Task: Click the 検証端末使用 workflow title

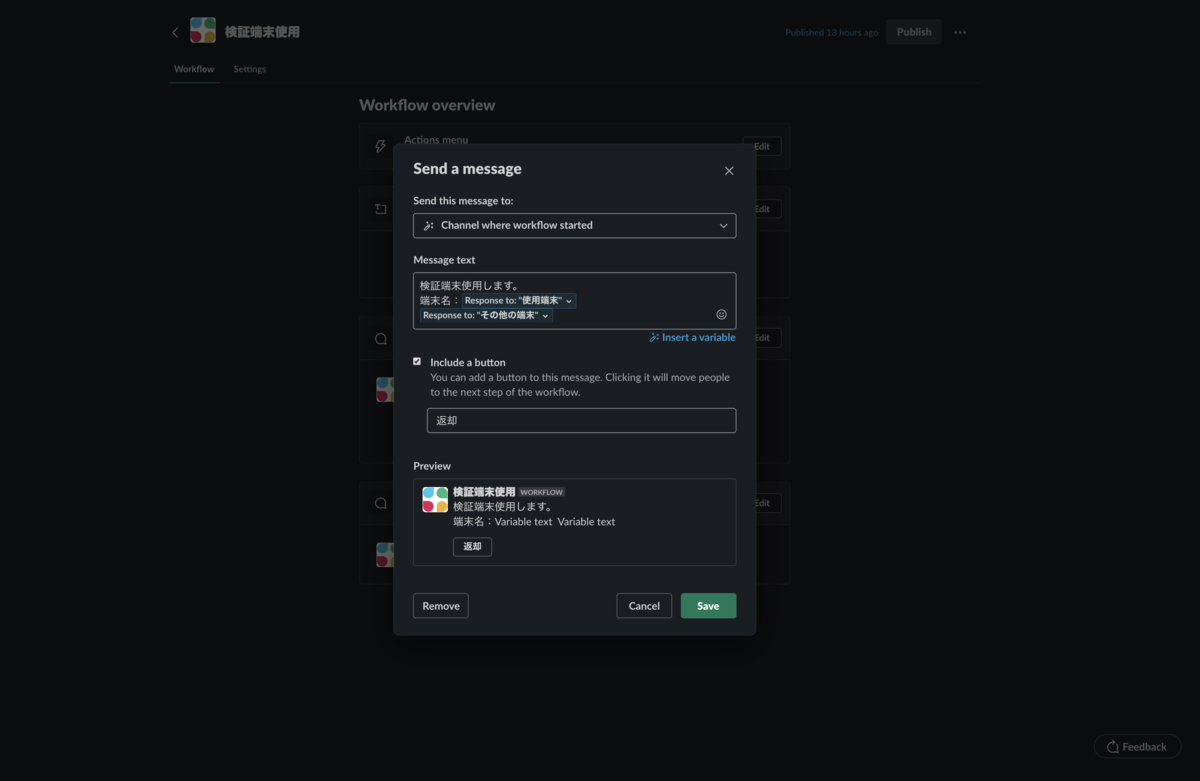Action: (x=262, y=32)
